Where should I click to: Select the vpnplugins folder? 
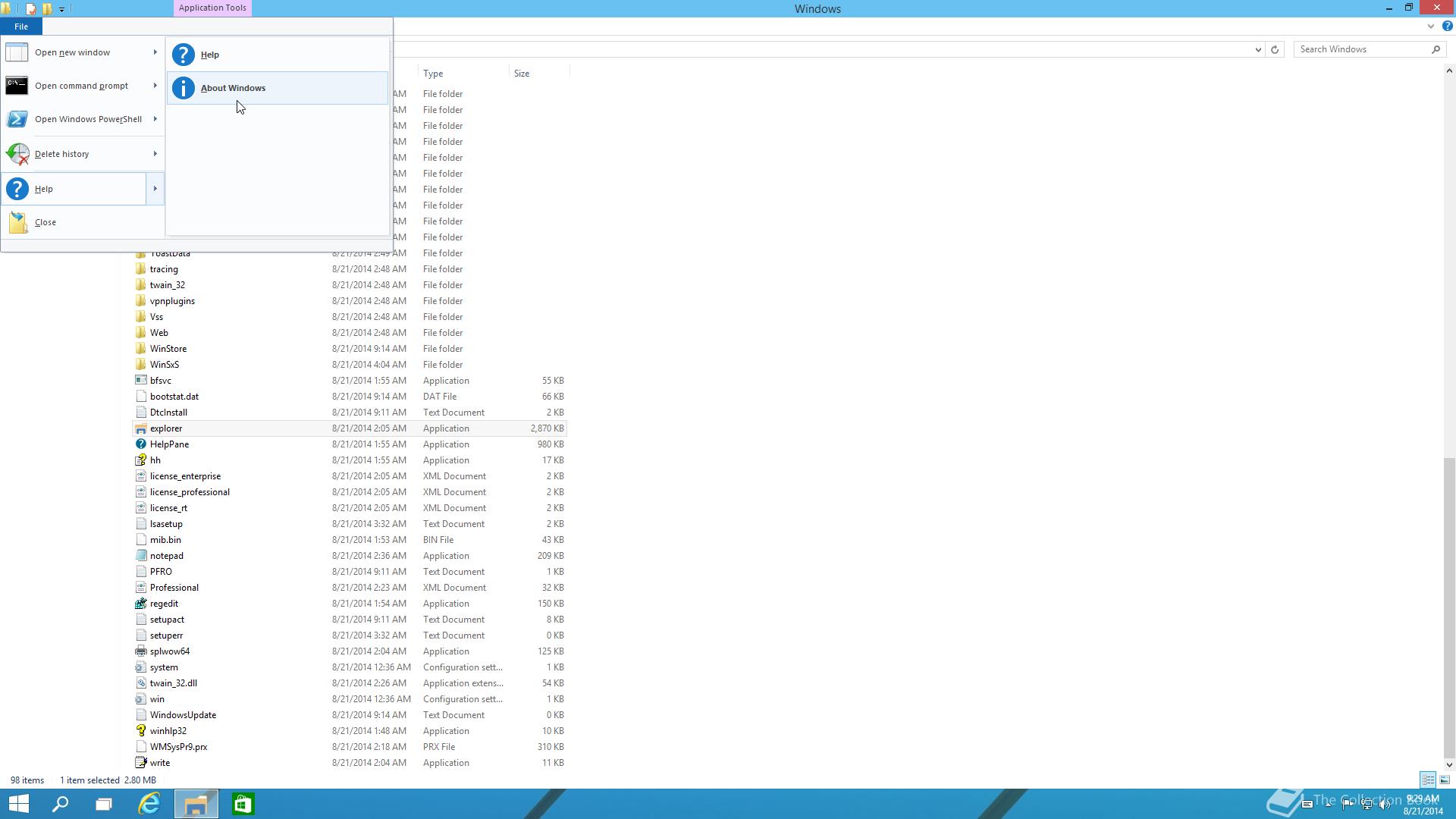pos(172,301)
